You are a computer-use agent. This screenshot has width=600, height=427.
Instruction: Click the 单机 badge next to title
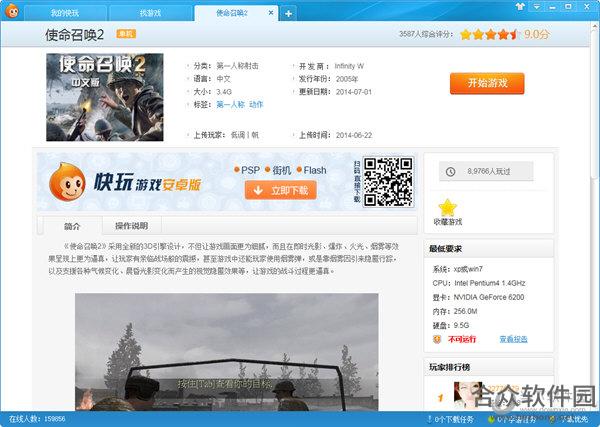coord(126,34)
